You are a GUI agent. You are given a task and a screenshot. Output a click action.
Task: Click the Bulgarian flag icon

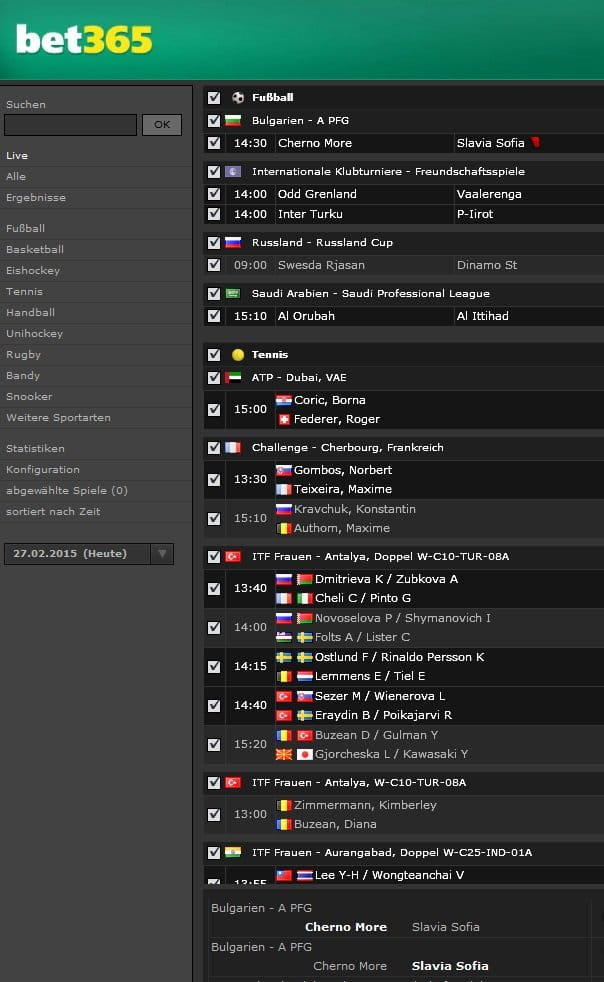point(233,120)
